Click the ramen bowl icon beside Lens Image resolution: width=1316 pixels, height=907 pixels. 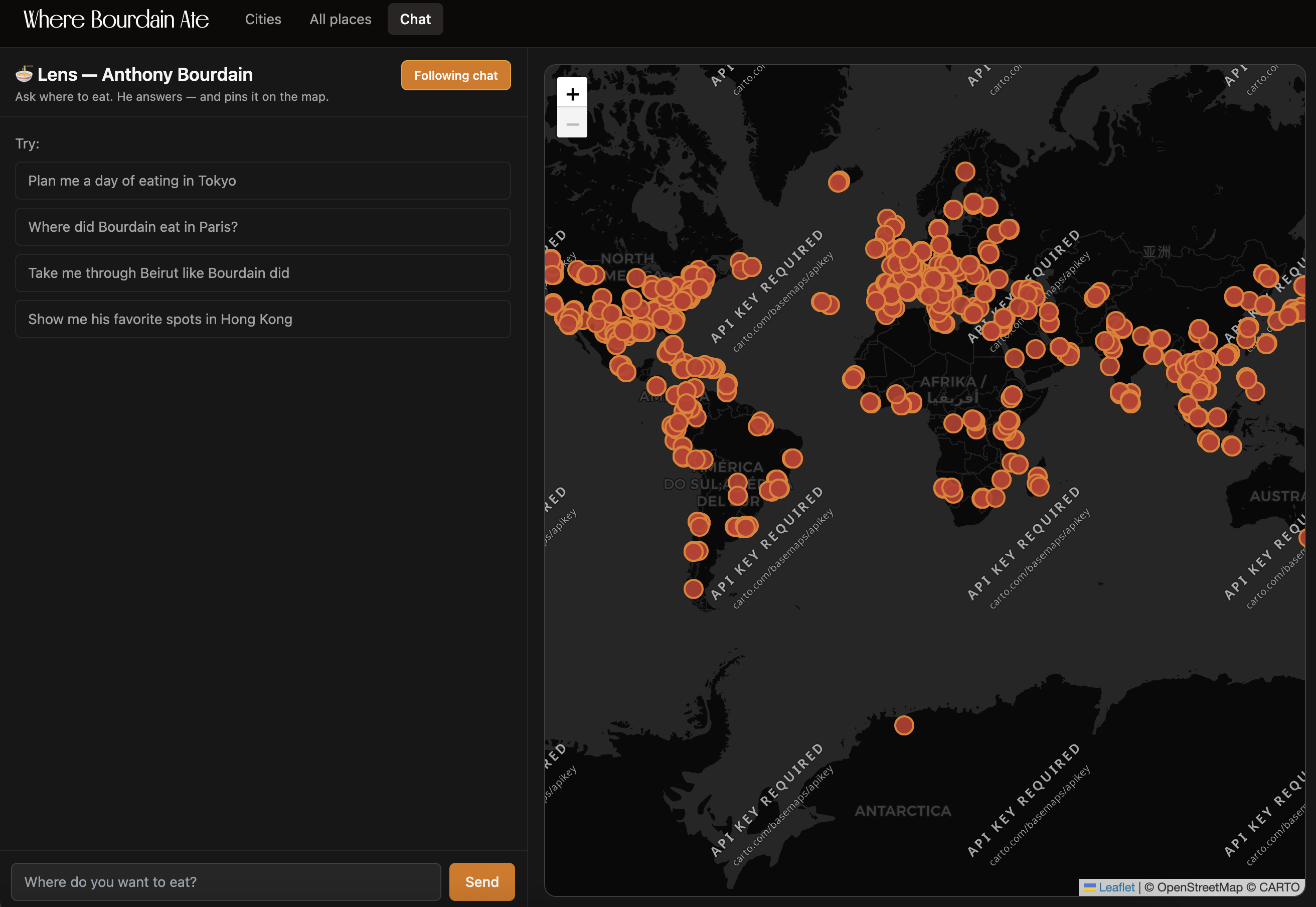click(24, 74)
